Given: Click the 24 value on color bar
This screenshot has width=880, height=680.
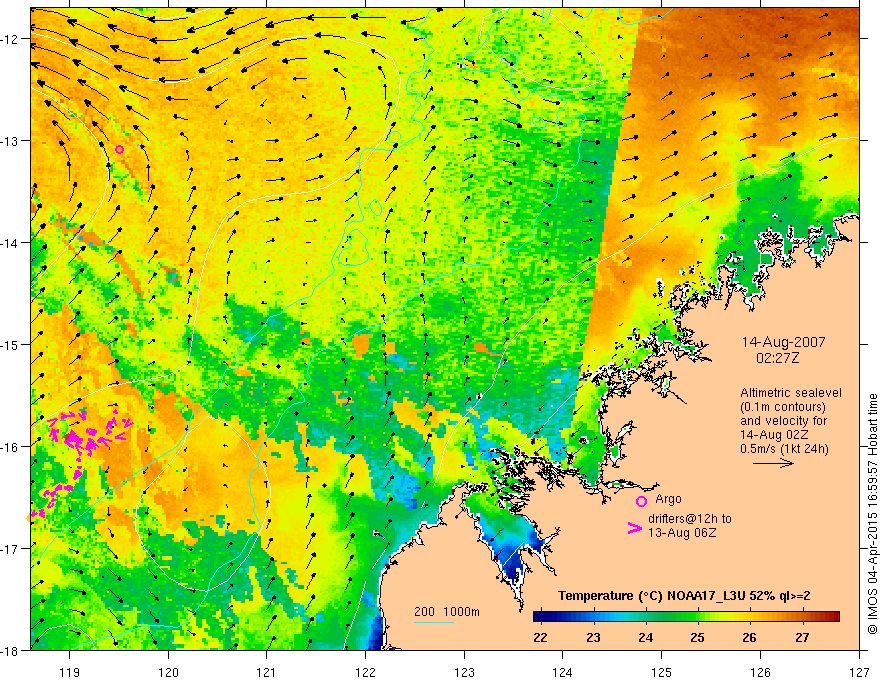Looking at the screenshot, I should click(645, 637).
